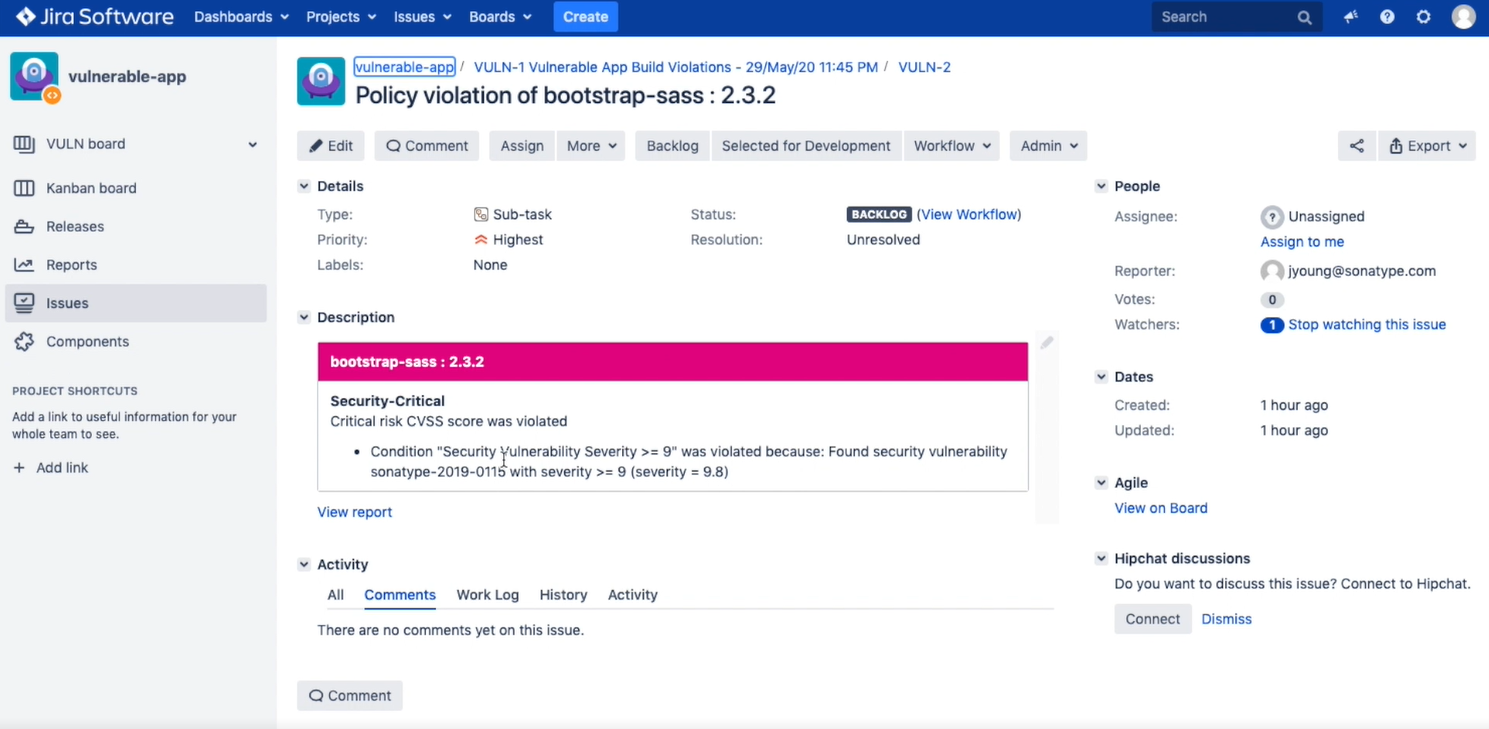Click the bottom Comment button
Screen dimensions: 1489x729
(x=350, y=696)
